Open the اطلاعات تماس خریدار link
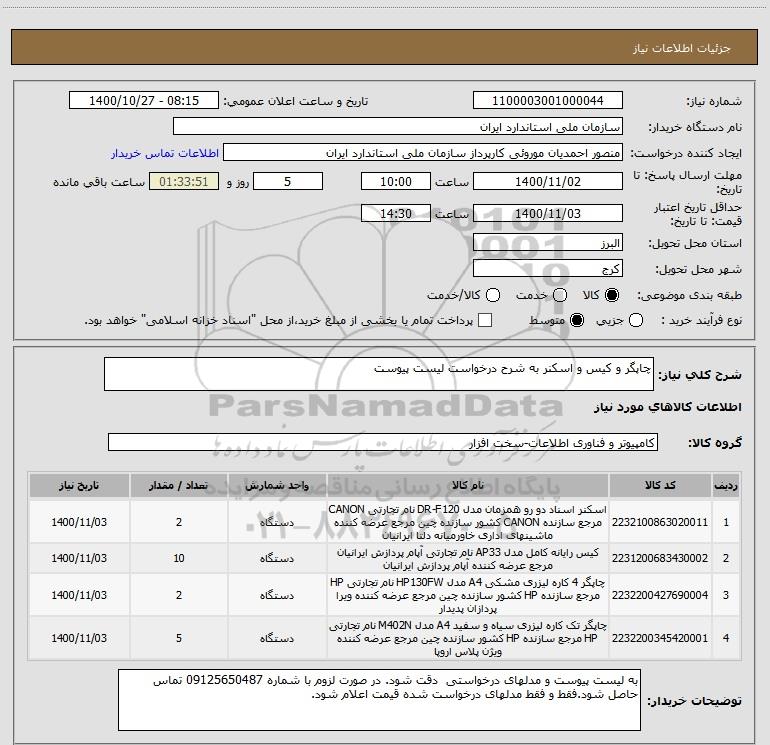Screen dimensions: 770x745 pos(165,153)
